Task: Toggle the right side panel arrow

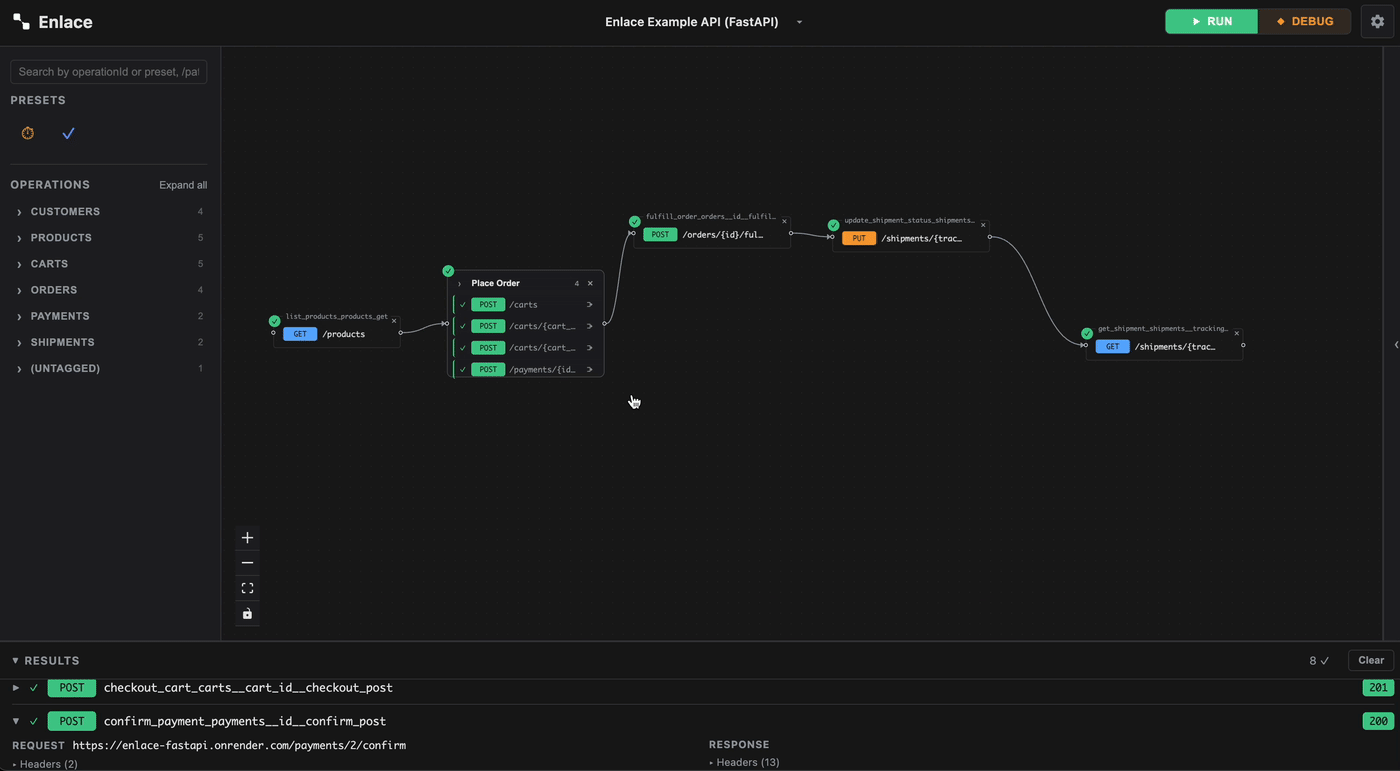Action: click(1396, 345)
